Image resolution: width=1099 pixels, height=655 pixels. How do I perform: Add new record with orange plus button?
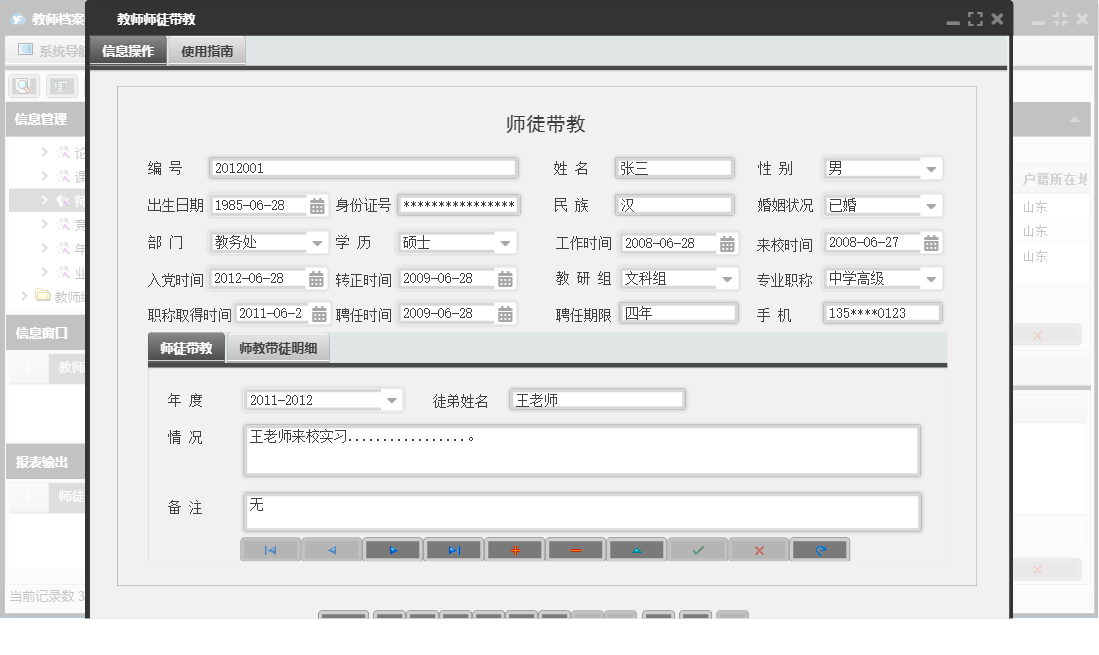(x=515, y=550)
